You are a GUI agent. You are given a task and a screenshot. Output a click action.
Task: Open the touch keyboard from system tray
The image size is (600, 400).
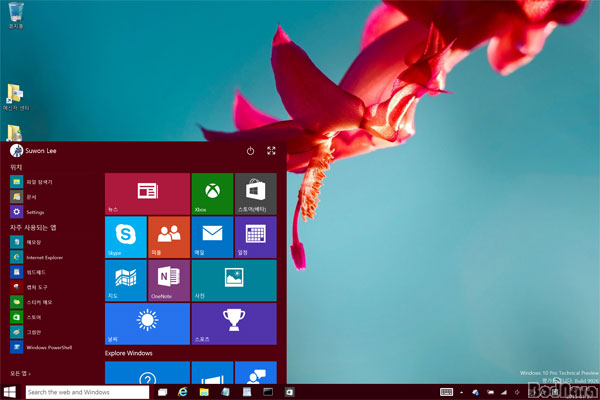[x=446, y=392]
